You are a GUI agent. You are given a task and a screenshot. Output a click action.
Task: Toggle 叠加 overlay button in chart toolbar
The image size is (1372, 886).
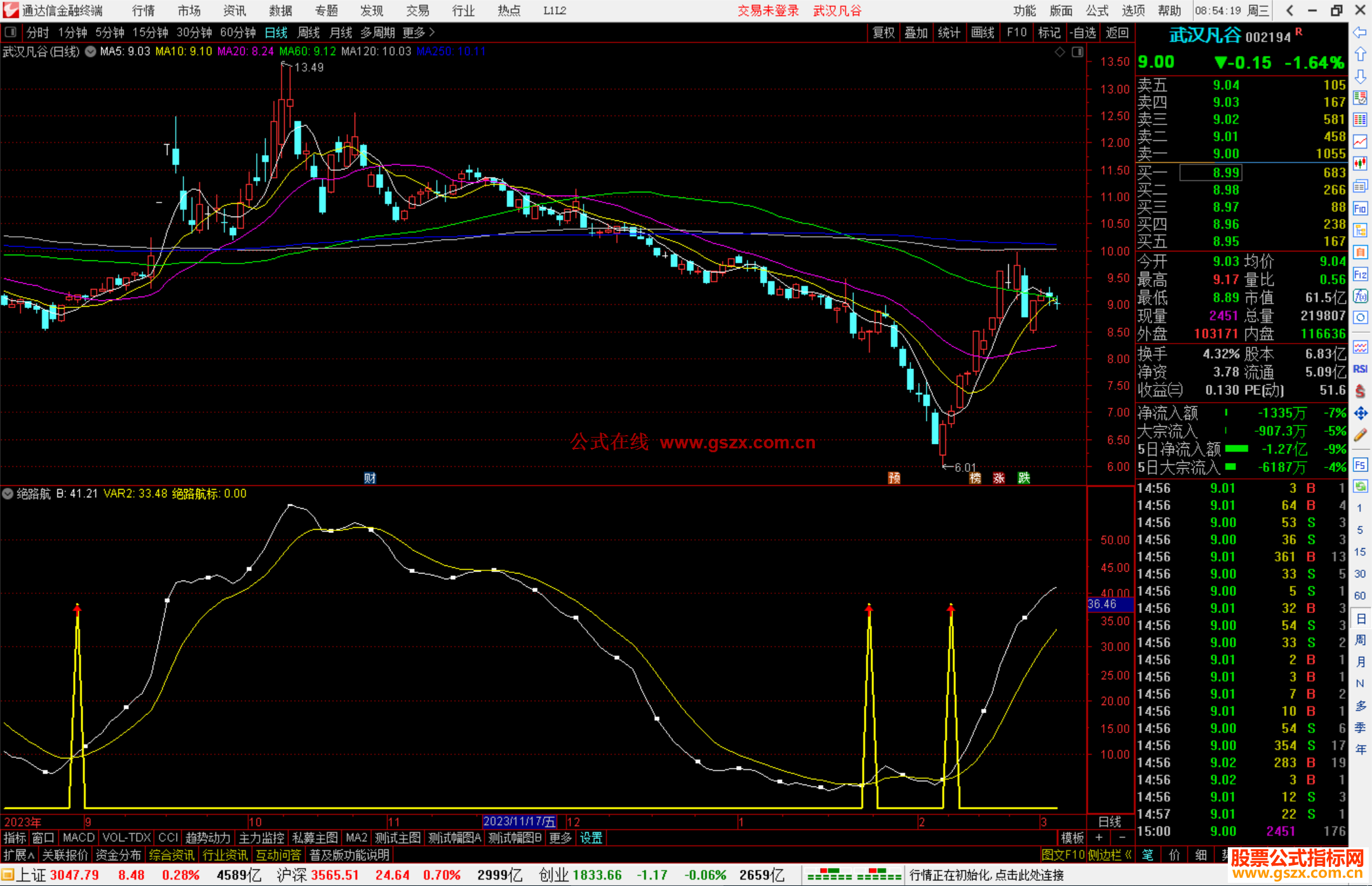pos(916,32)
